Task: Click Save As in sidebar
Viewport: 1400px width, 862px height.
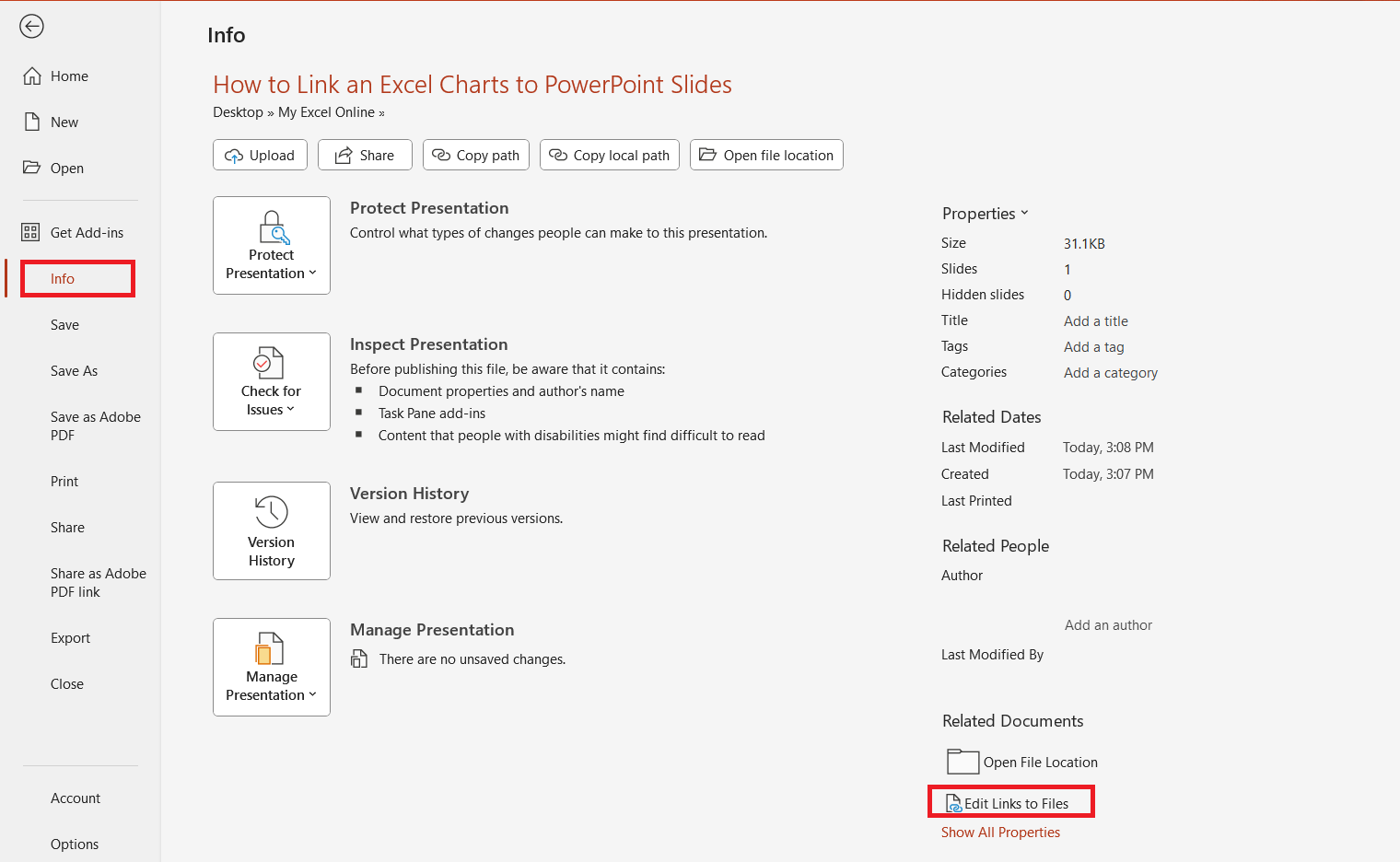Action: coord(74,371)
